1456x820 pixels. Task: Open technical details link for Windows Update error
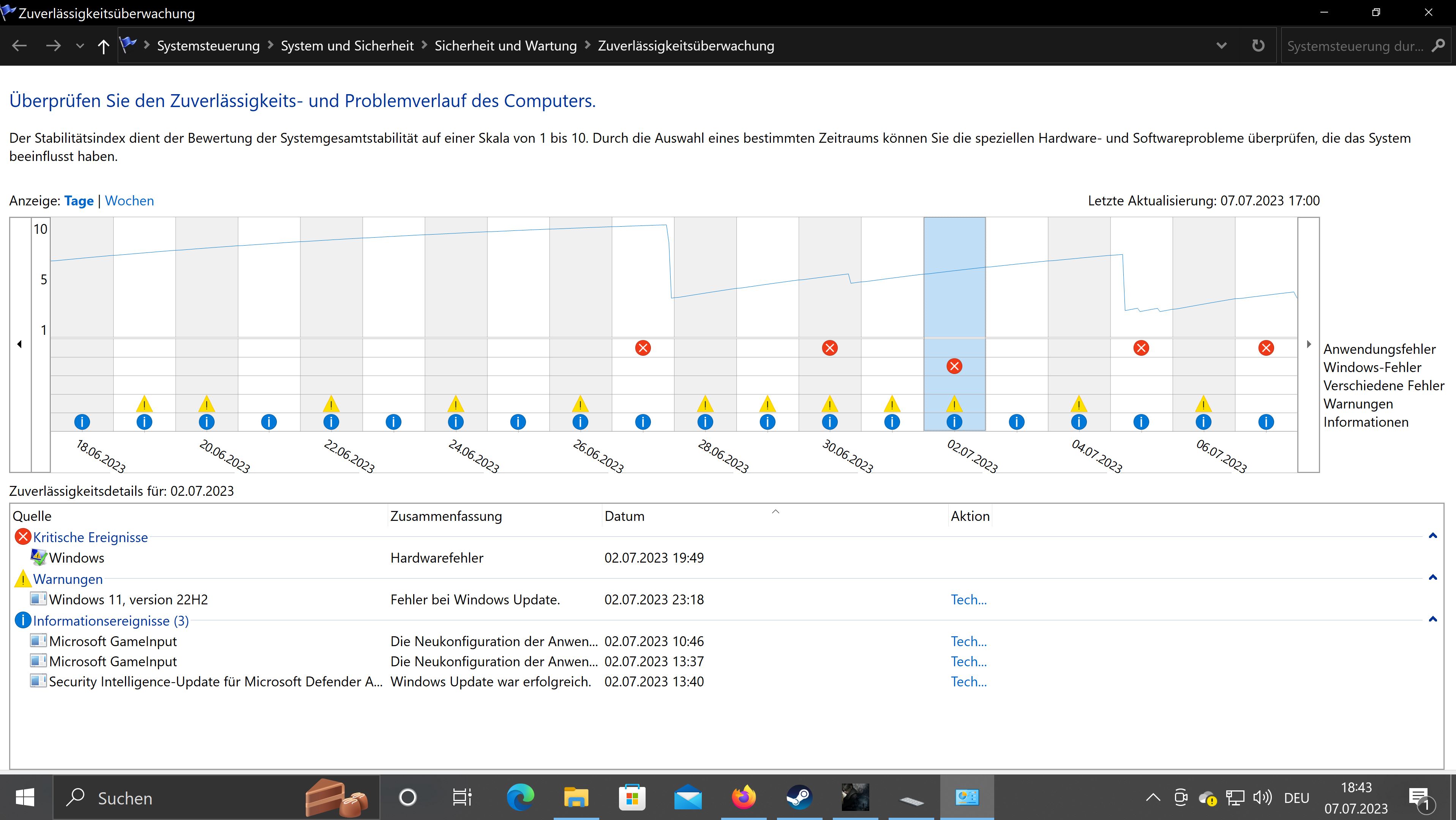point(968,599)
